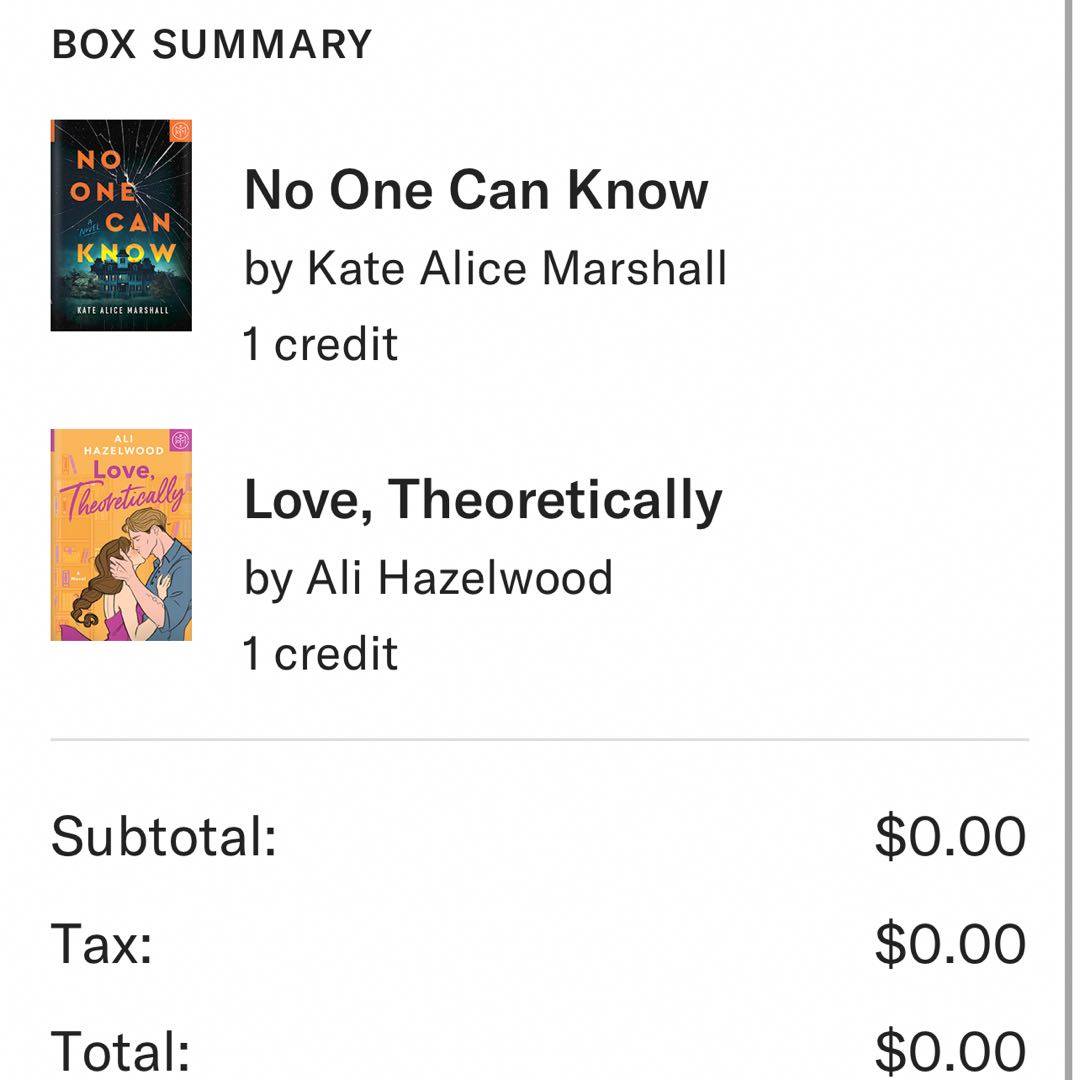
Task: Open the Love, Theoretically title
Action: [x=482, y=499]
